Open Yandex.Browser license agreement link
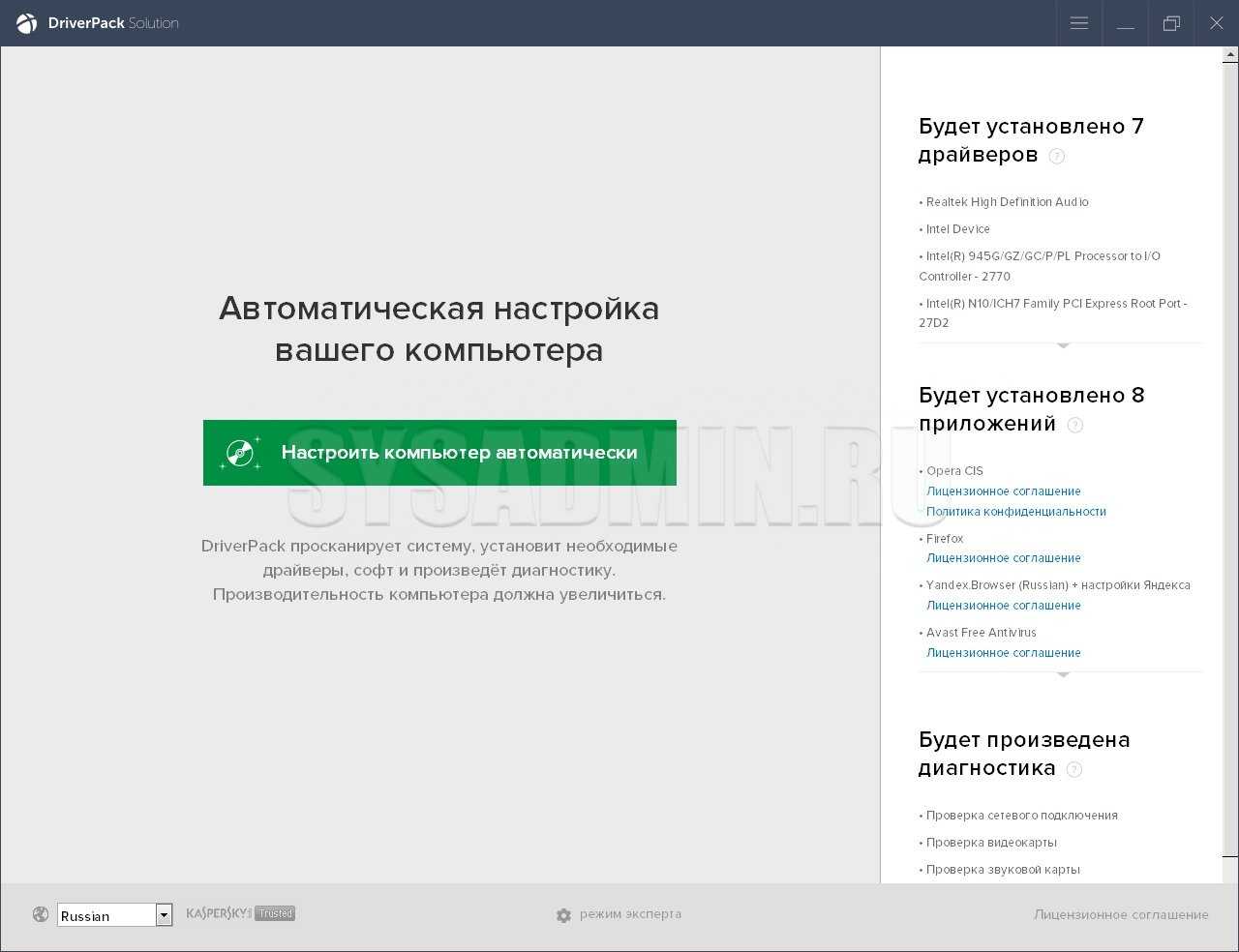 tap(1003, 606)
